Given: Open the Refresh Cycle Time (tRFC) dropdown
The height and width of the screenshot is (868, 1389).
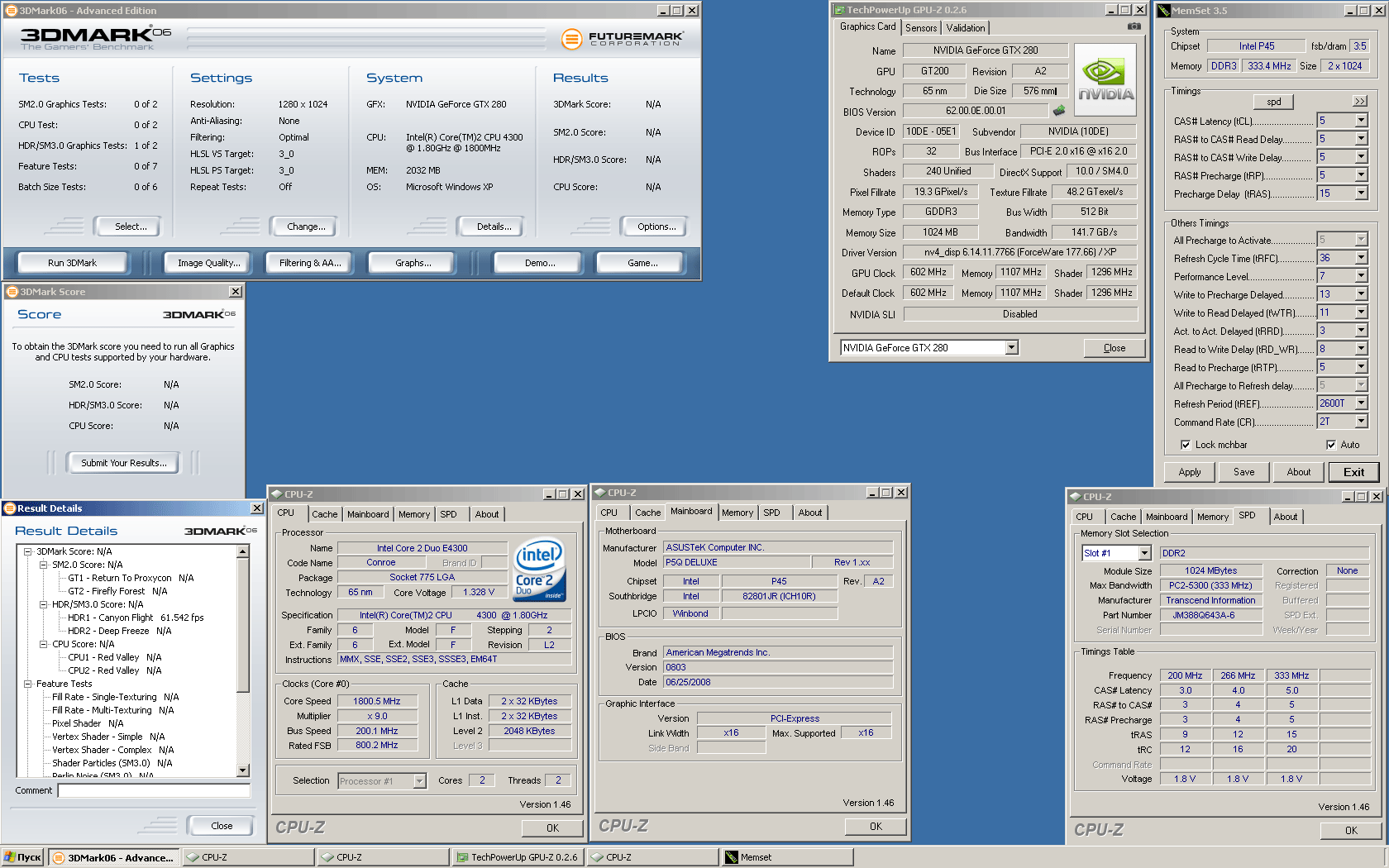Looking at the screenshot, I should click(x=1361, y=258).
